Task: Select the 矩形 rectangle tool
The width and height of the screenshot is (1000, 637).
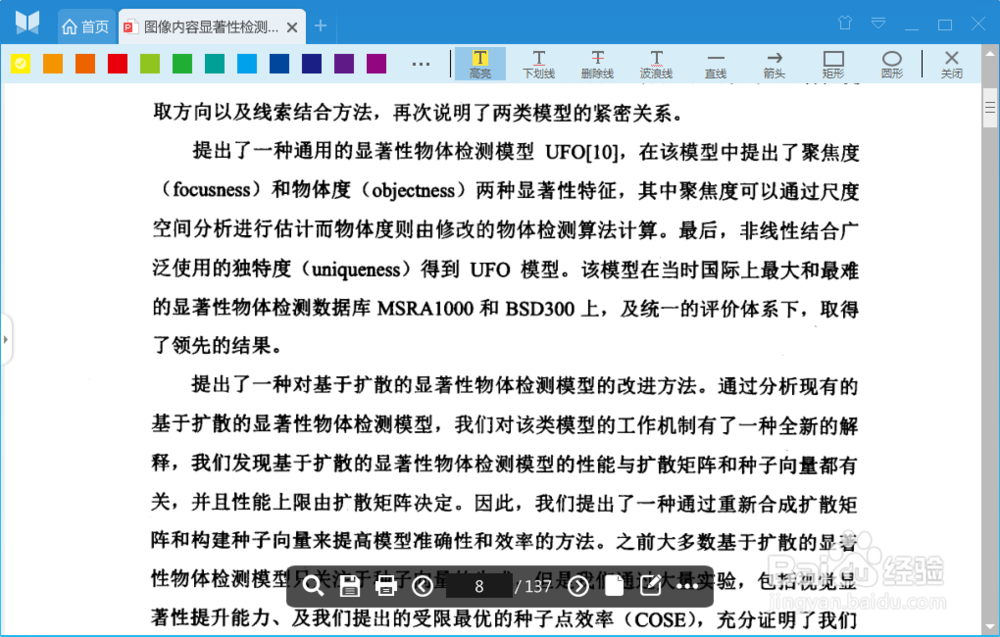Action: click(833, 64)
